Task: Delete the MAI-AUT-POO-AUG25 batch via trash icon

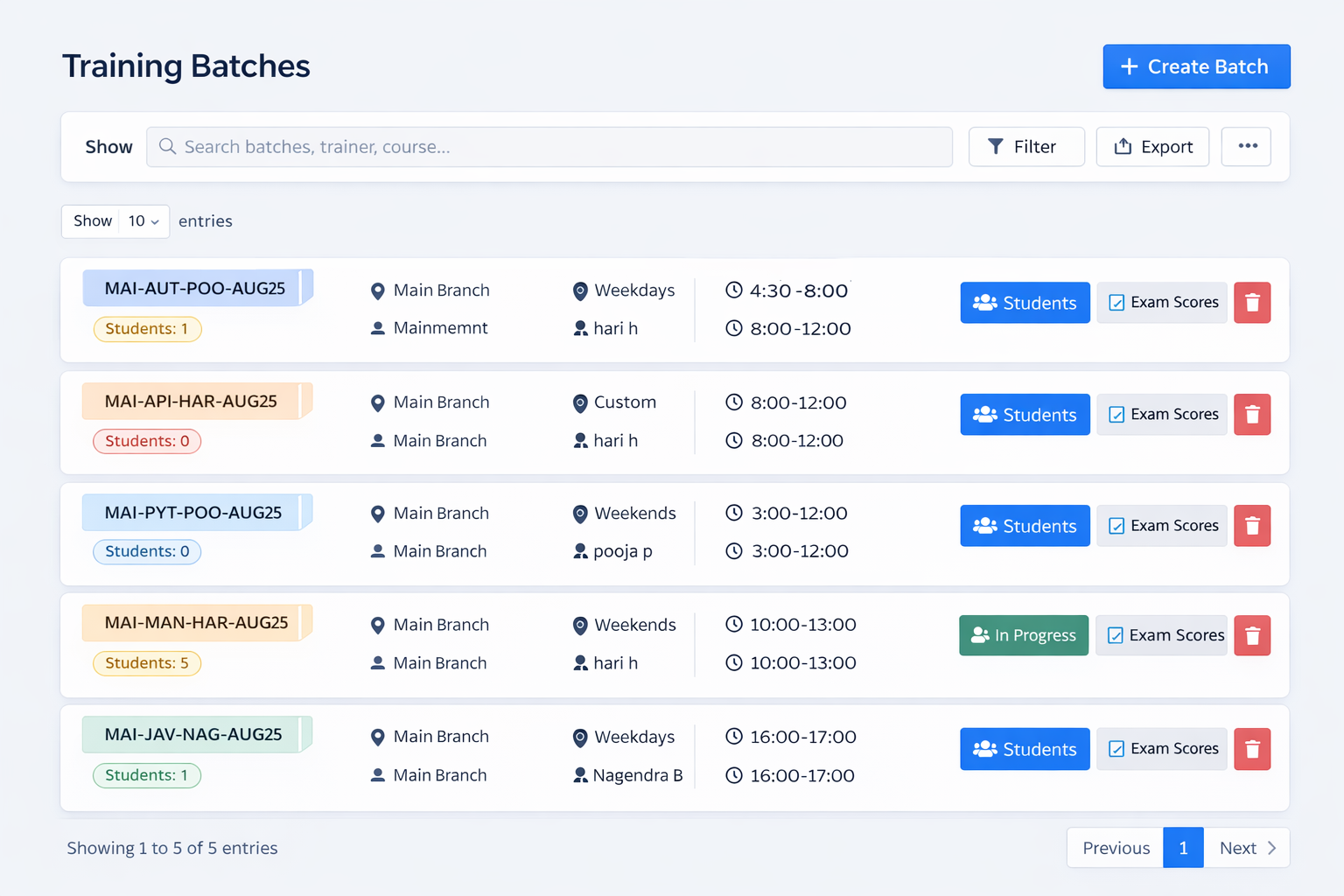Action: (1251, 303)
